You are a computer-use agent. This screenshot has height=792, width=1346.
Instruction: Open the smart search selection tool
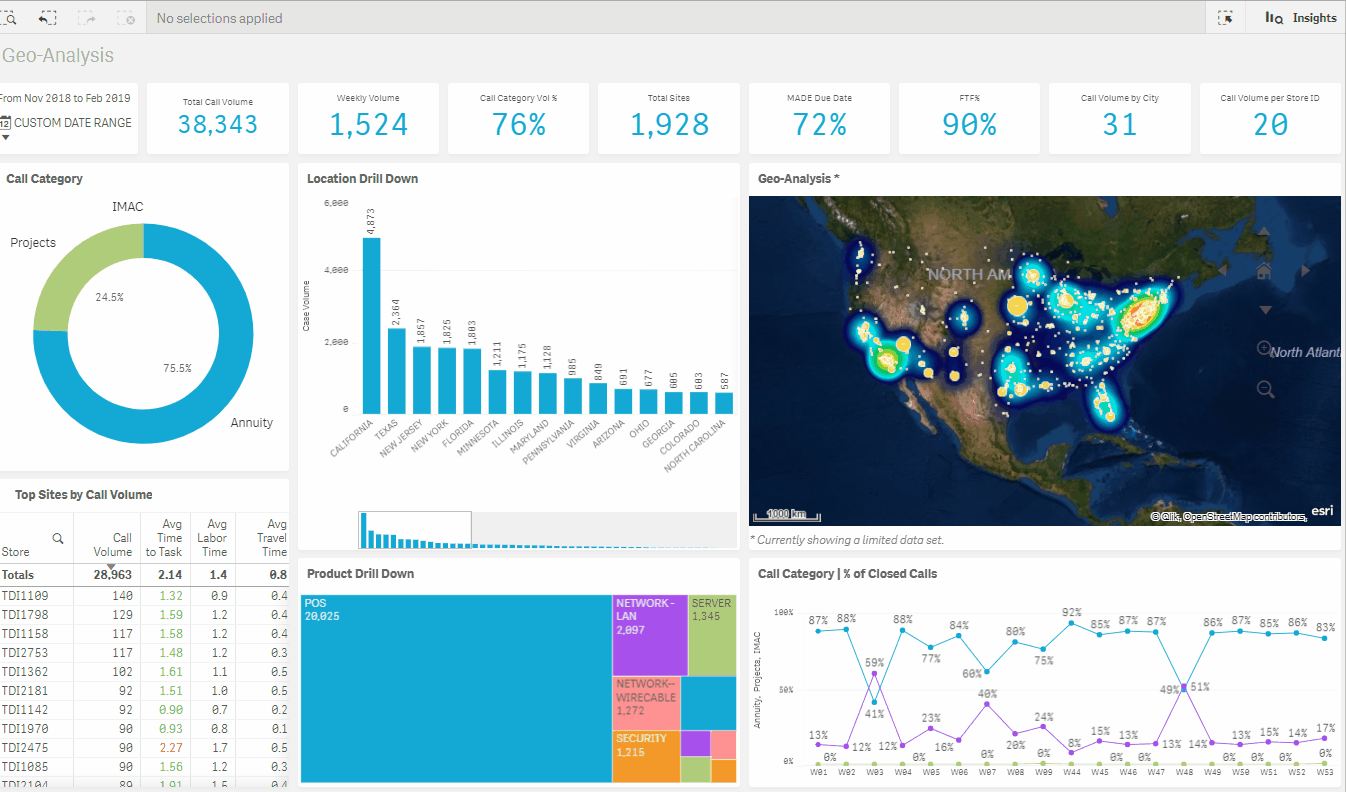tap(8, 18)
